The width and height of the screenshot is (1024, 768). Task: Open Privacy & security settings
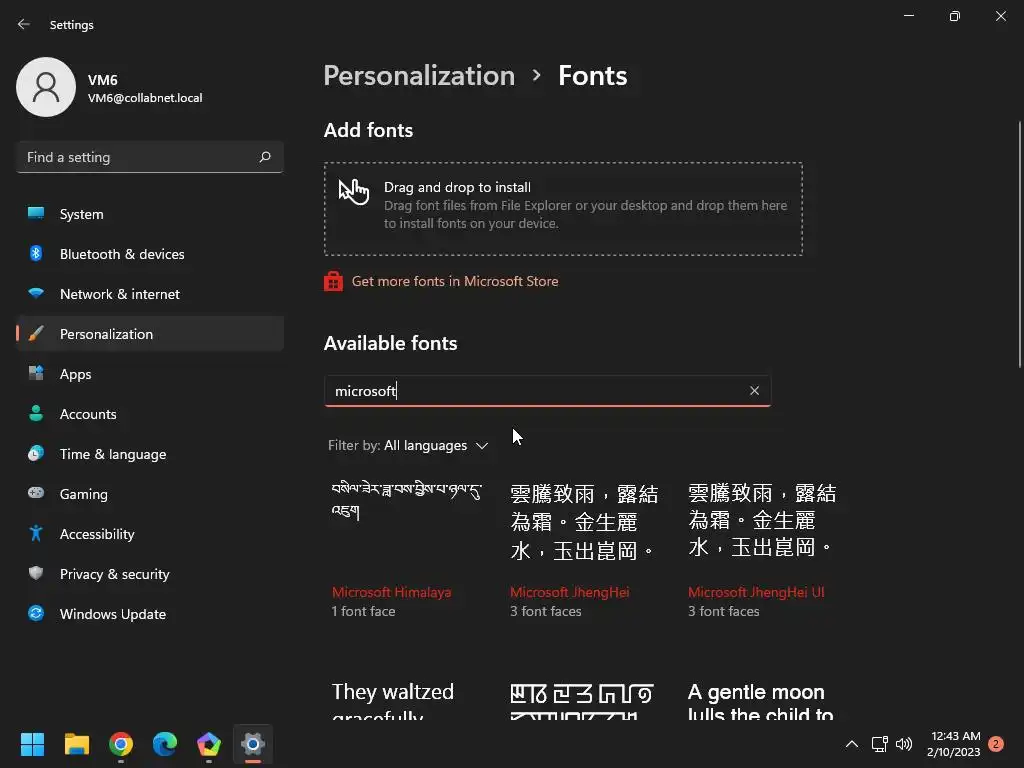(150, 574)
